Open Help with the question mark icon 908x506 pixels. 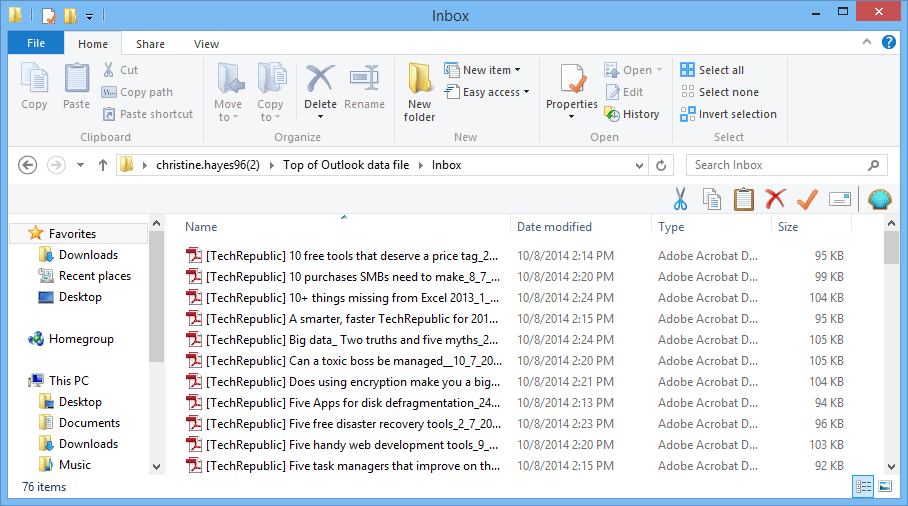(x=889, y=42)
